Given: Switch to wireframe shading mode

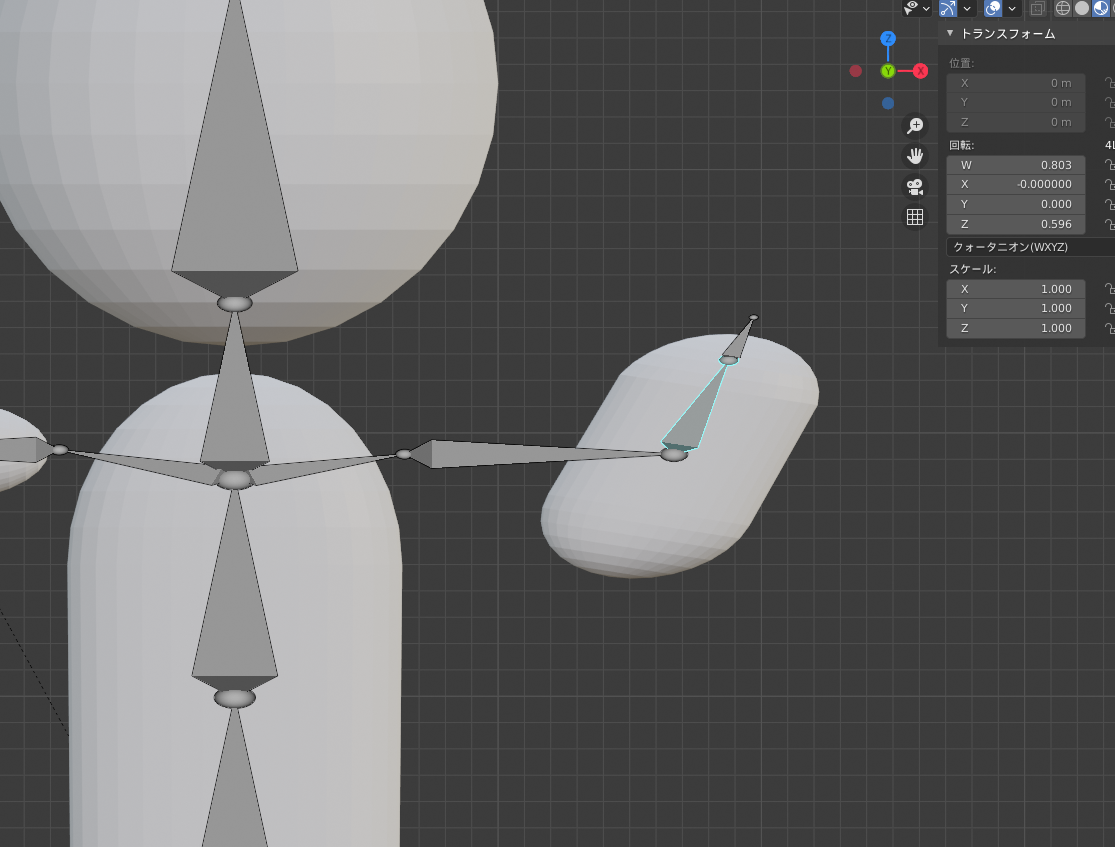Looking at the screenshot, I should (1062, 8).
